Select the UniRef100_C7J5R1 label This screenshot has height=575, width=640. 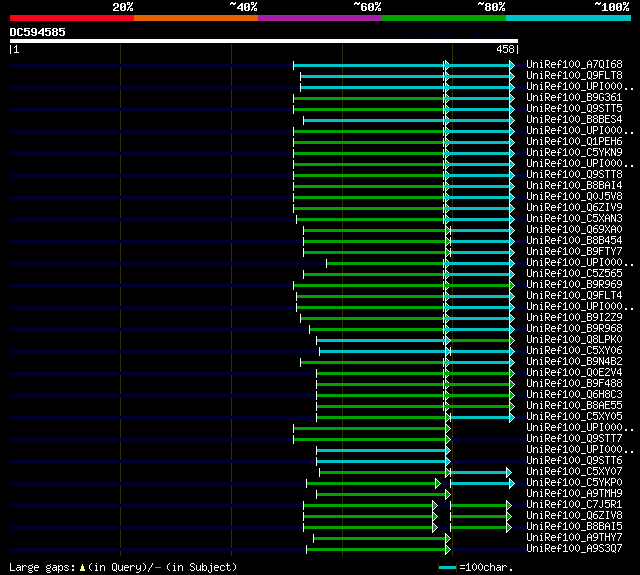click(574, 505)
